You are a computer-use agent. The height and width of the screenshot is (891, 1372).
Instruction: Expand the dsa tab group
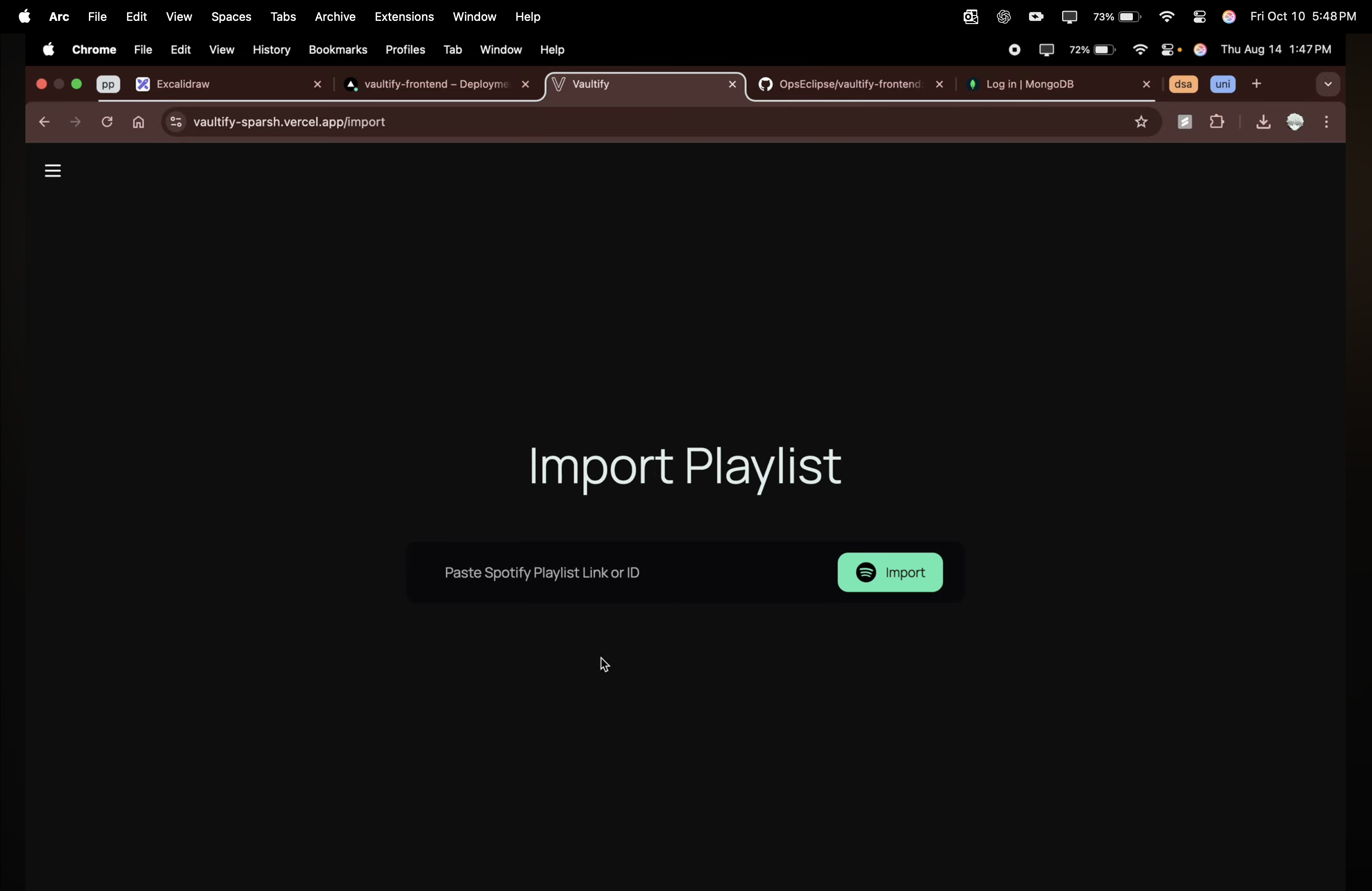[1183, 85]
